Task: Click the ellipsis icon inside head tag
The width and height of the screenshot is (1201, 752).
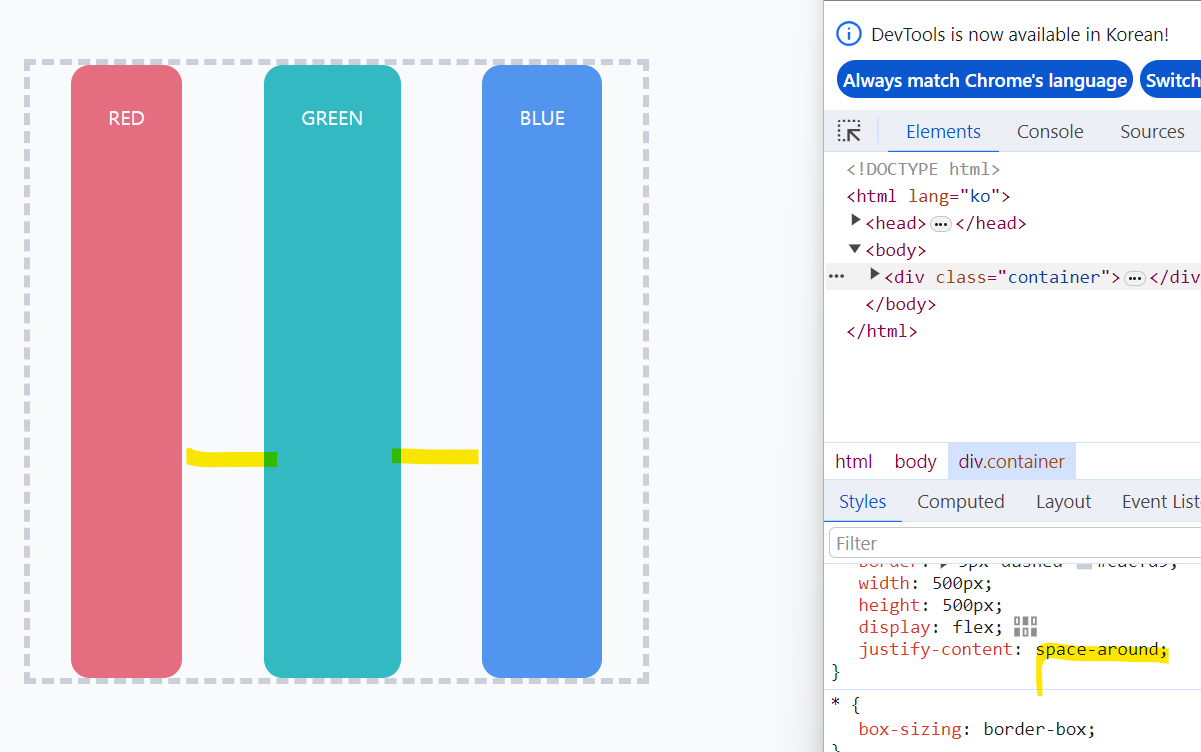Action: pyautogui.click(x=940, y=224)
